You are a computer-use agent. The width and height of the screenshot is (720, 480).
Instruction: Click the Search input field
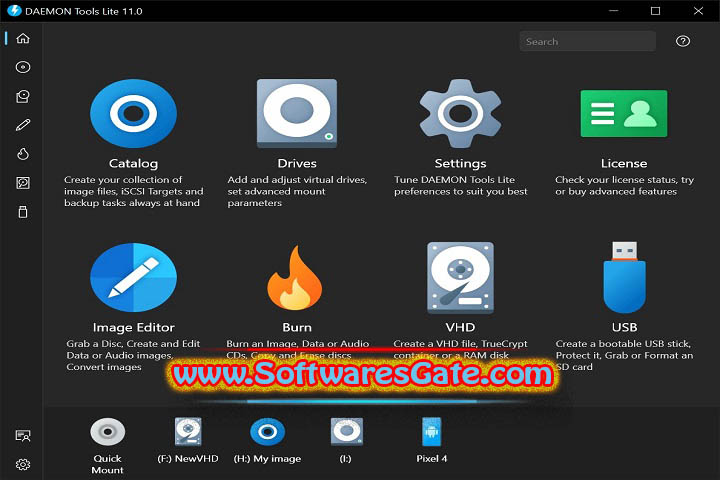click(x=587, y=41)
